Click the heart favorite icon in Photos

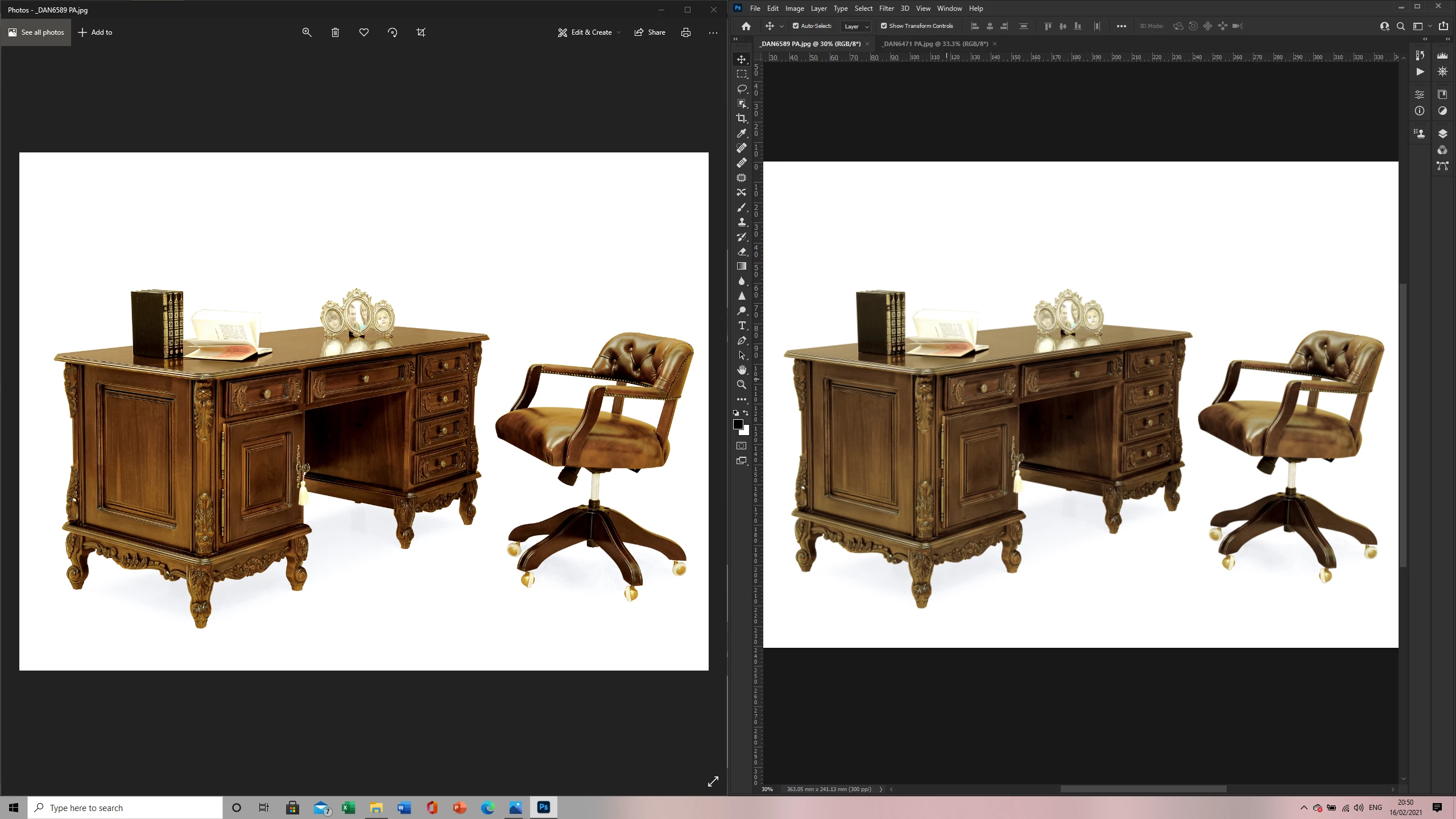pyautogui.click(x=364, y=32)
